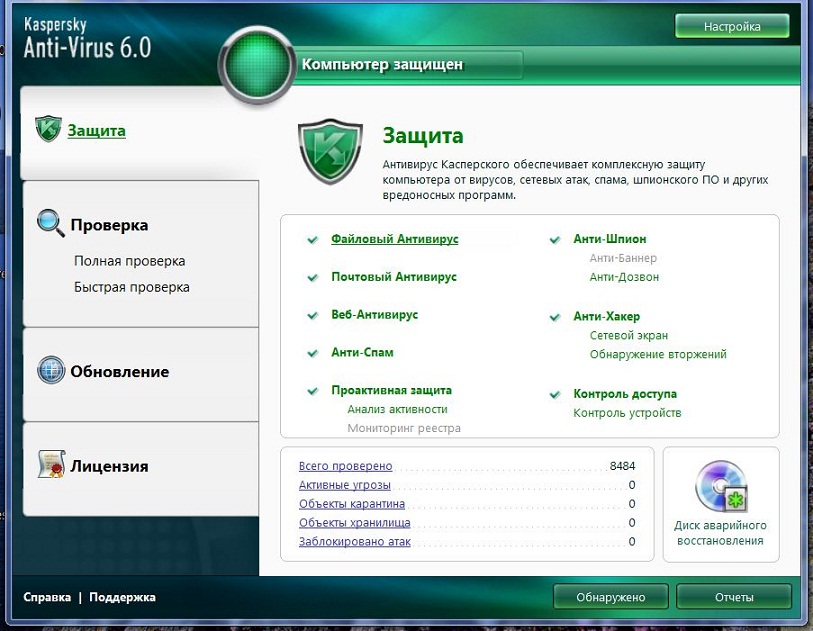Select Анти-Баннер subcomponent

623,258
